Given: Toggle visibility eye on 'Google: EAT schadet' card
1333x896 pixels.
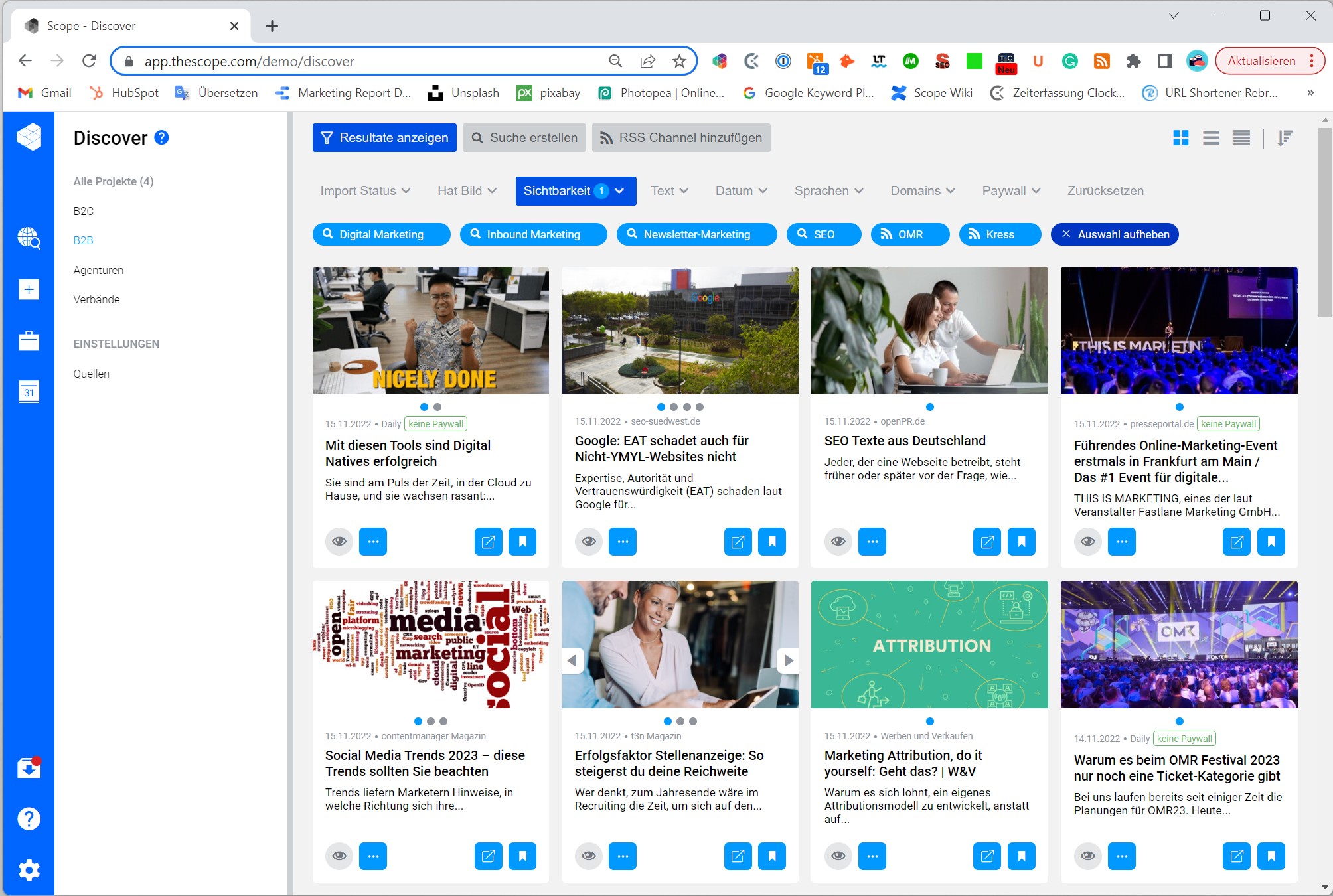Looking at the screenshot, I should pyautogui.click(x=589, y=542).
